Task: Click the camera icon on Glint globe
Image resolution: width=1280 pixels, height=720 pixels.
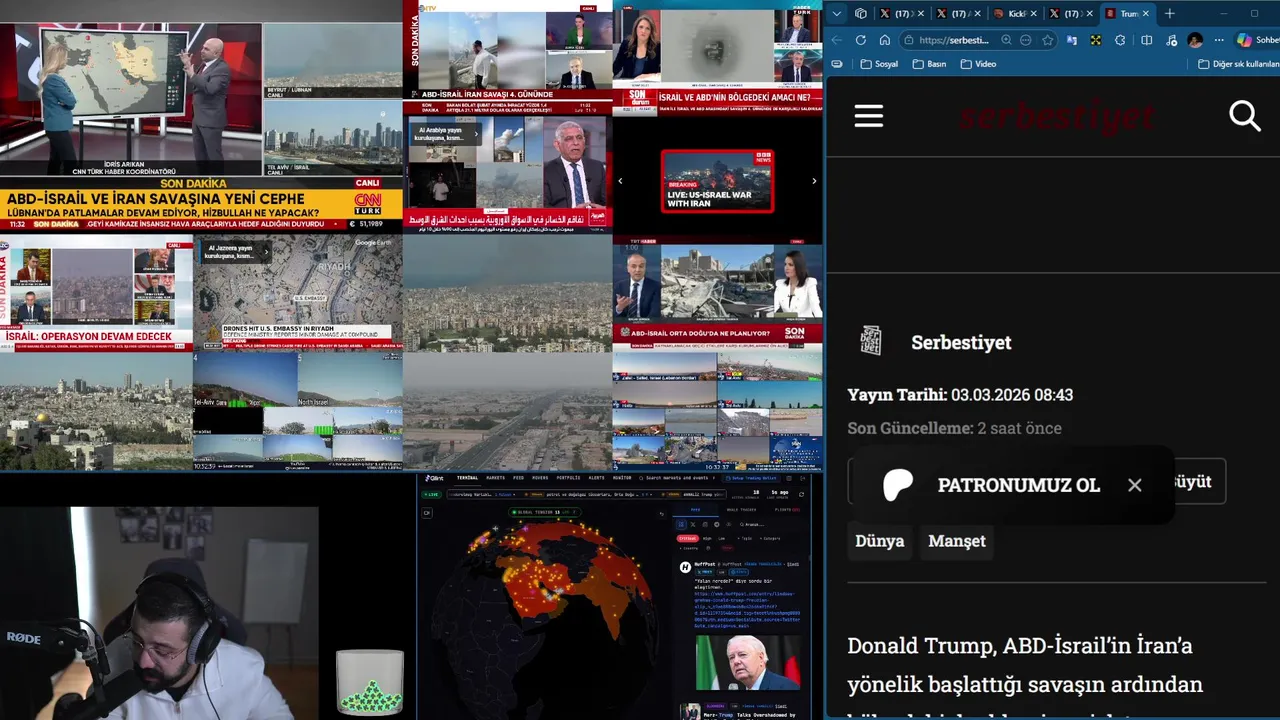Action: [427, 513]
